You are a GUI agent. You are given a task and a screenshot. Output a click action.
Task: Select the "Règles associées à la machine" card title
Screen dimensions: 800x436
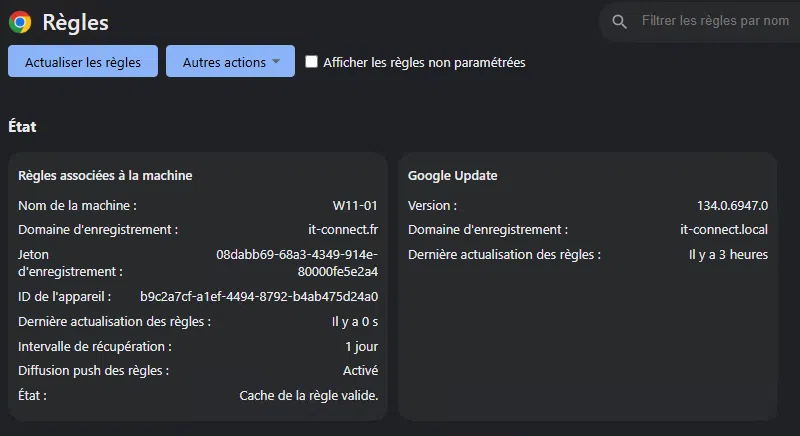pos(105,176)
